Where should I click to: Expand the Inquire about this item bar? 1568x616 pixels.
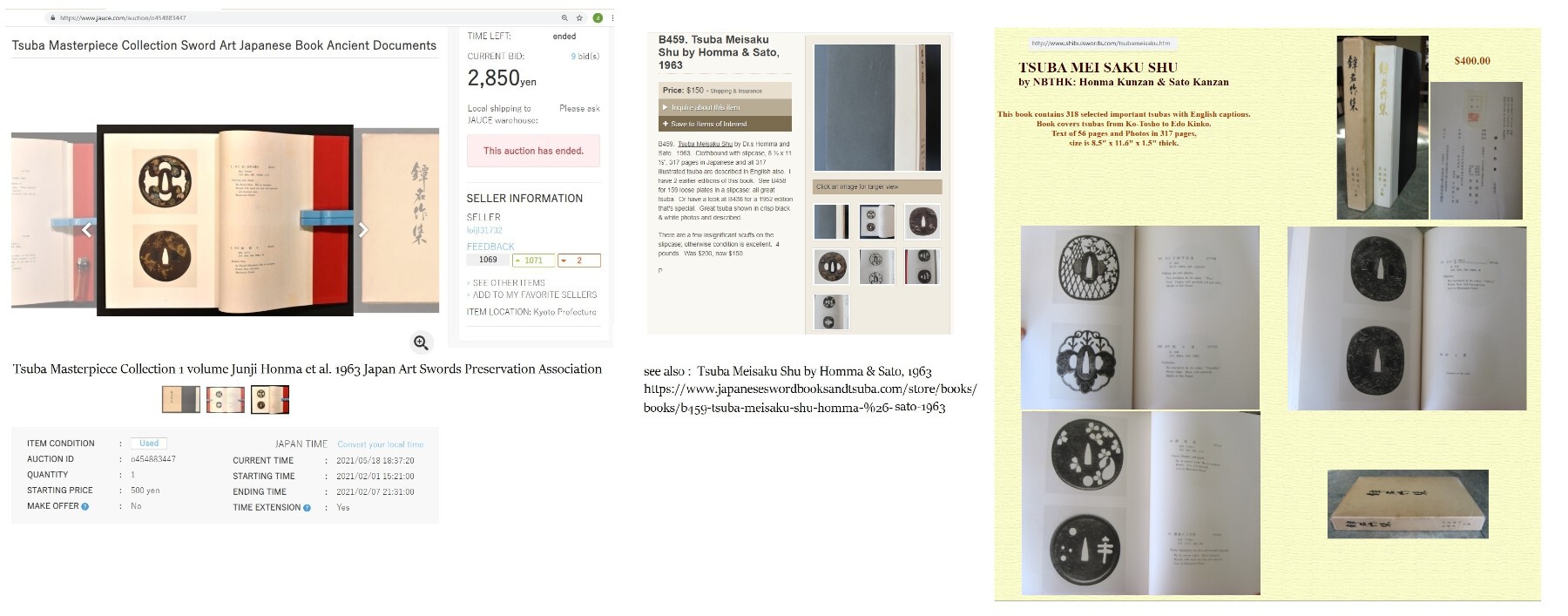point(725,107)
